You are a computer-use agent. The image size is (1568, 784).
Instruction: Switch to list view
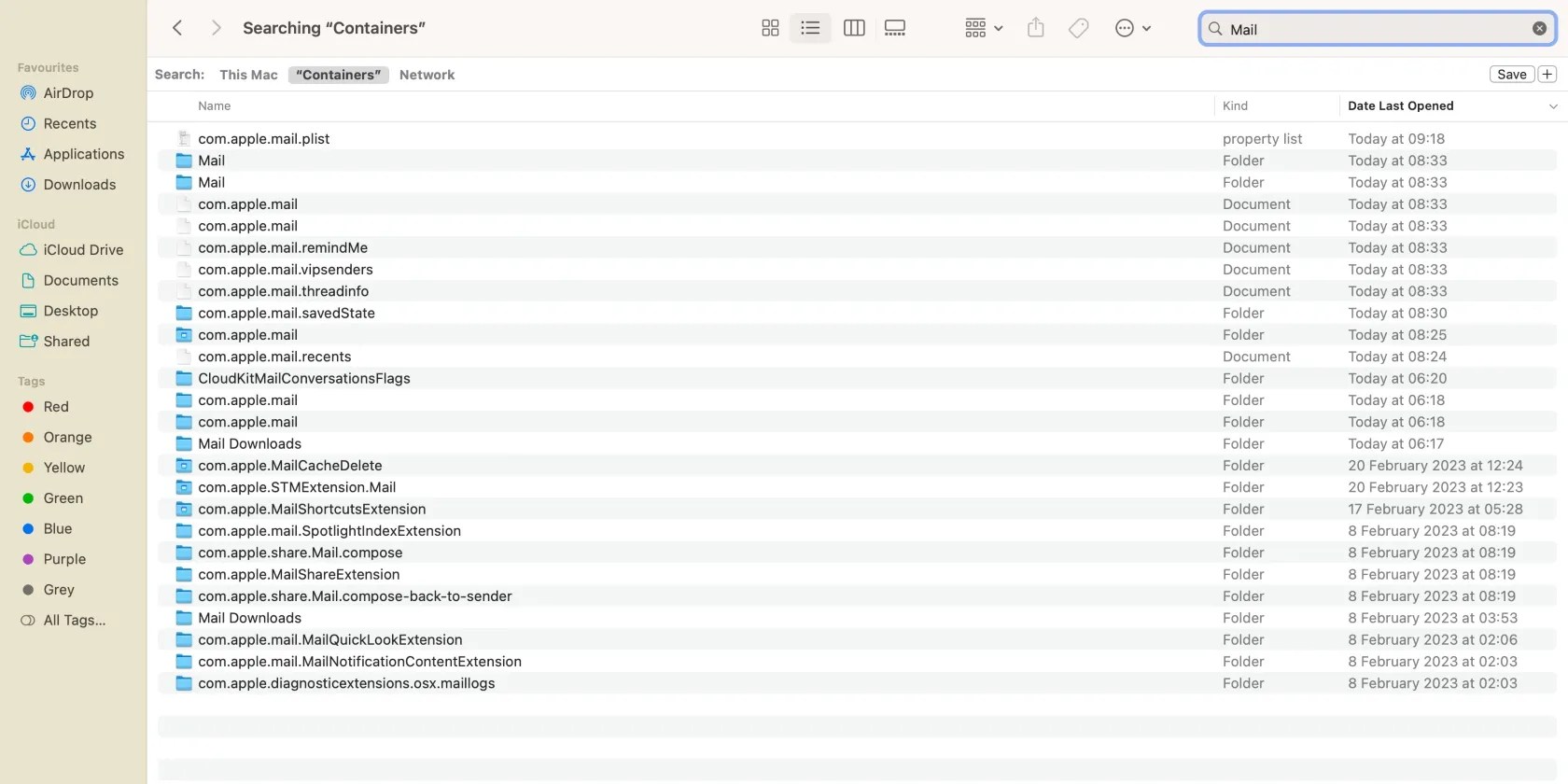point(810,28)
